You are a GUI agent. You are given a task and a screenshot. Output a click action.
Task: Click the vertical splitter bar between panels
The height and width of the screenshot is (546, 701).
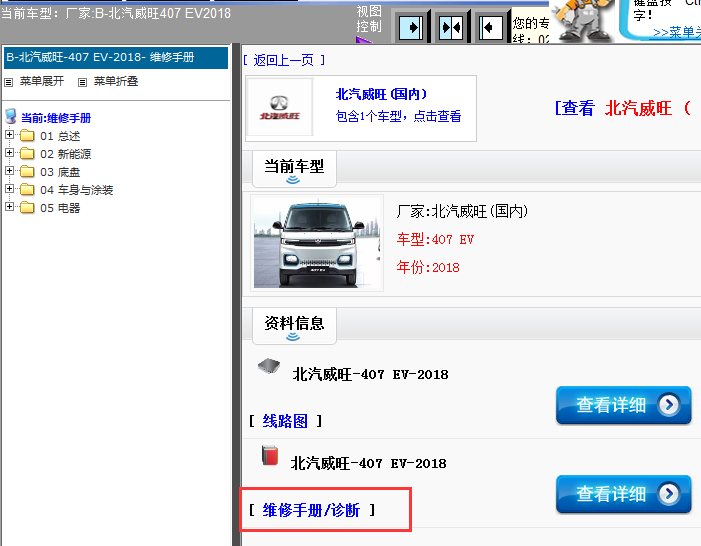click(x=236, y=295)
